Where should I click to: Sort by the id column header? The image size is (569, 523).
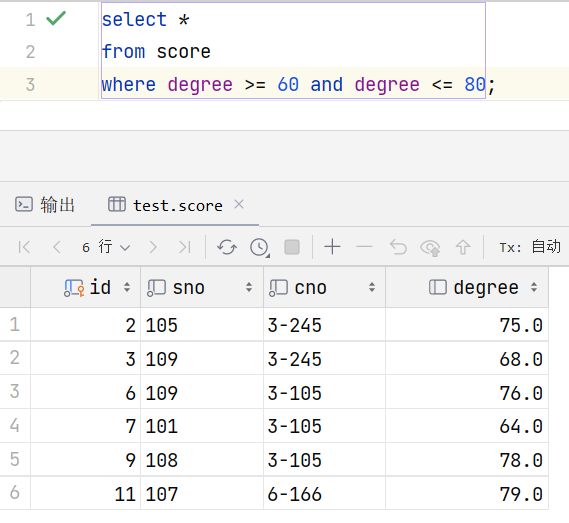86,287
